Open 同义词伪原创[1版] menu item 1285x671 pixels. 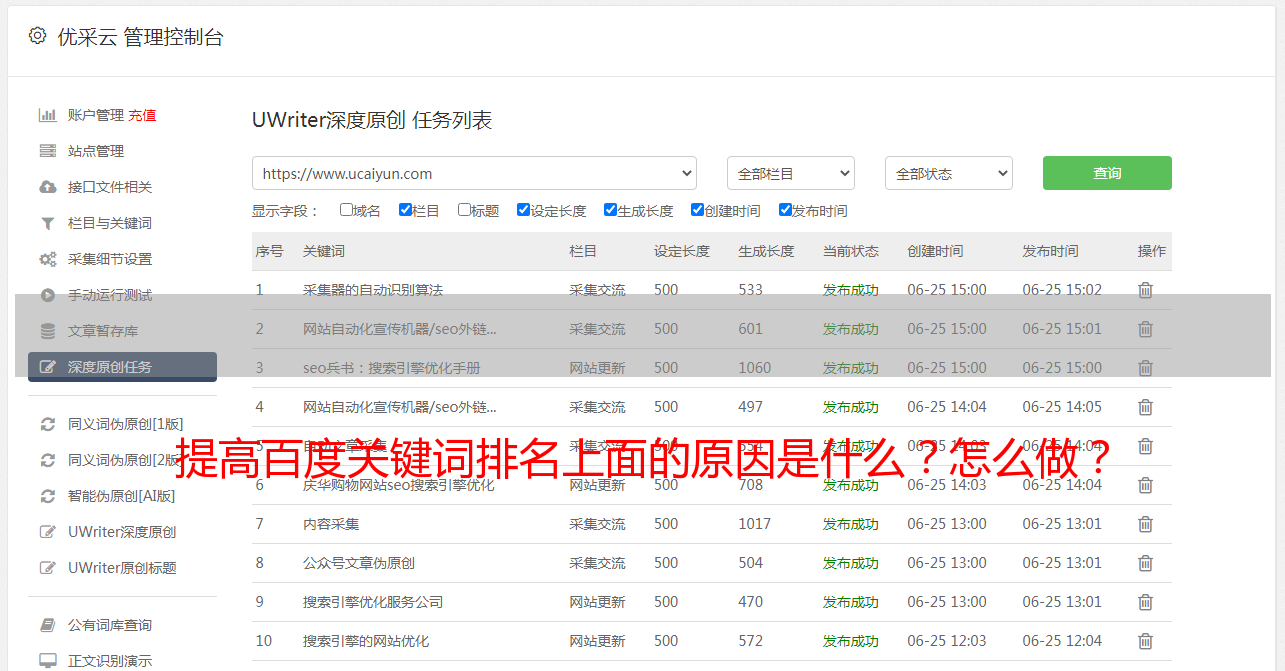[x=126, y=424]
